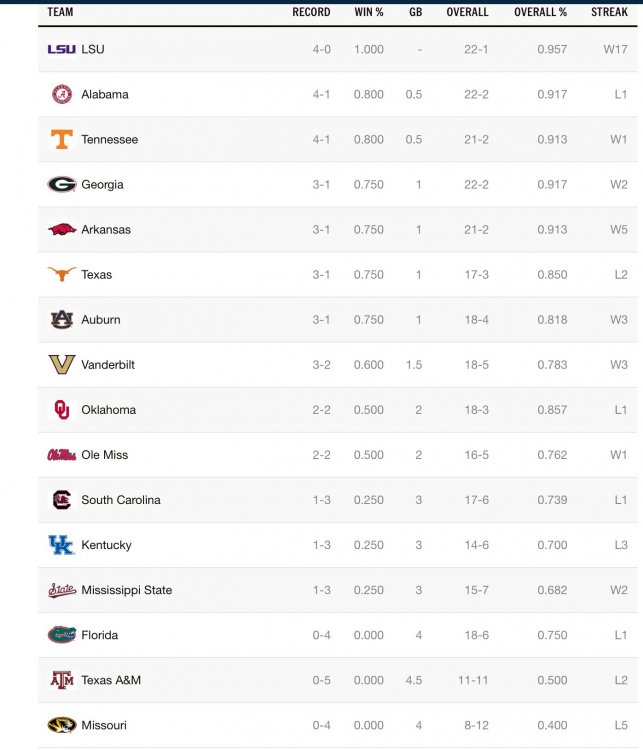
Task: Open the Mississippi State team link
Action: click(126, 590)
